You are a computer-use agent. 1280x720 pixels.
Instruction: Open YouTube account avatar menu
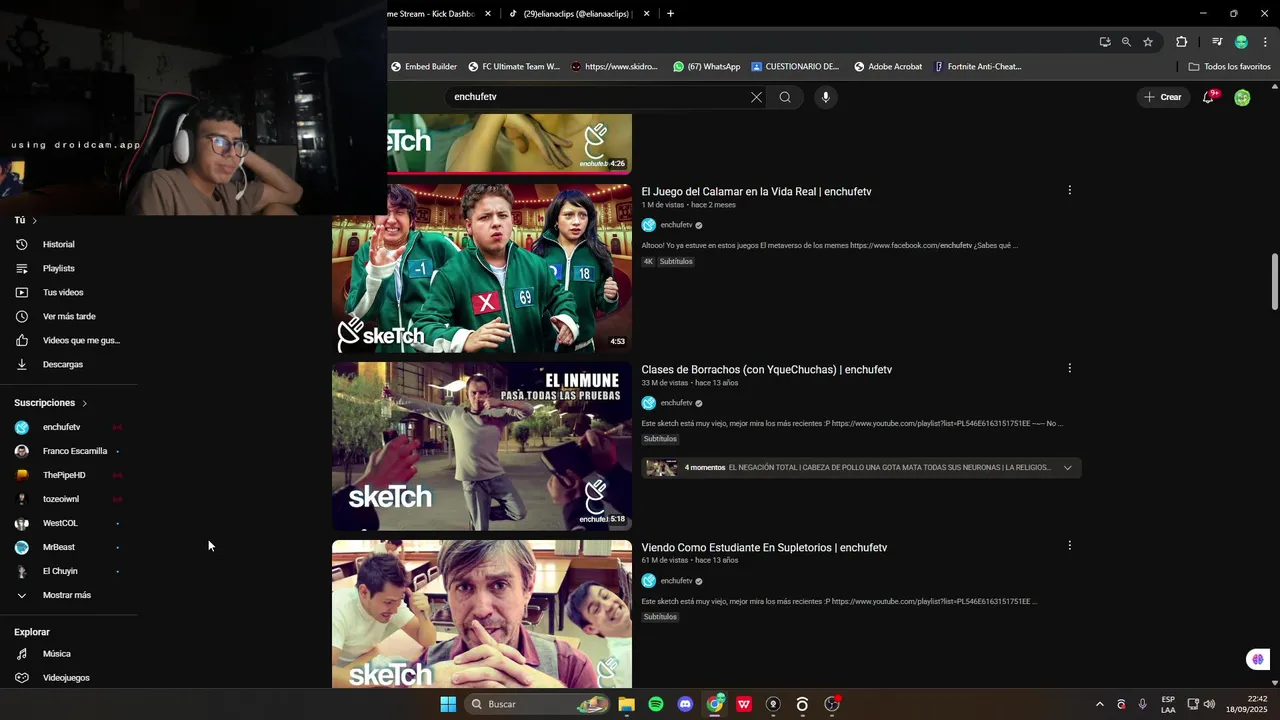pyautogui.click(x=1242, y=97)
